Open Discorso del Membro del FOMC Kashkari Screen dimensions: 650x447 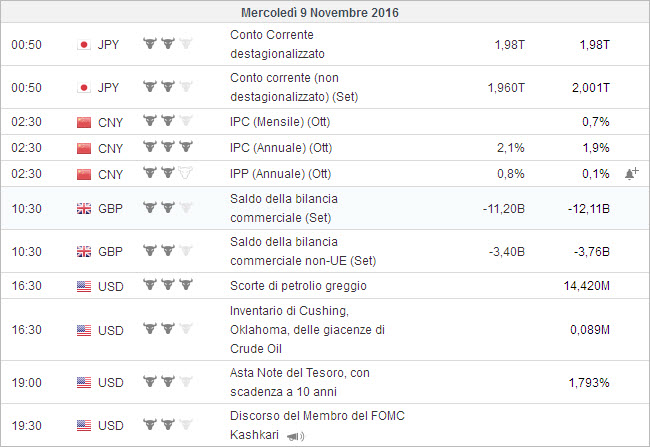click(x=317, y=416)
